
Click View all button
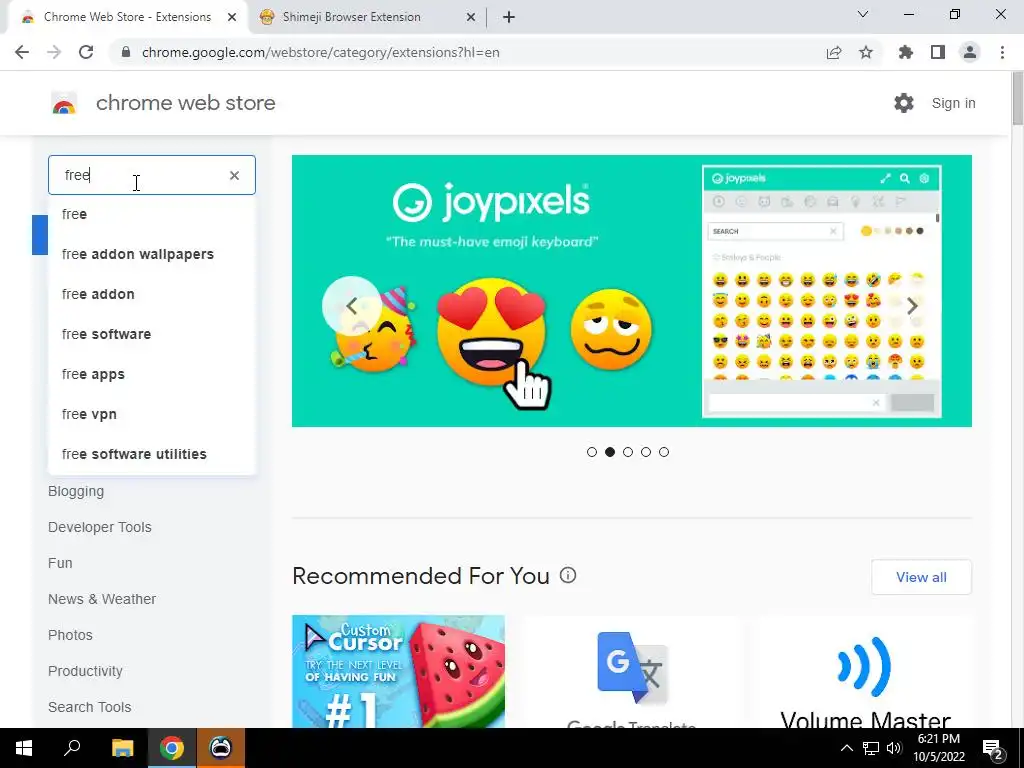coord(921,577)
